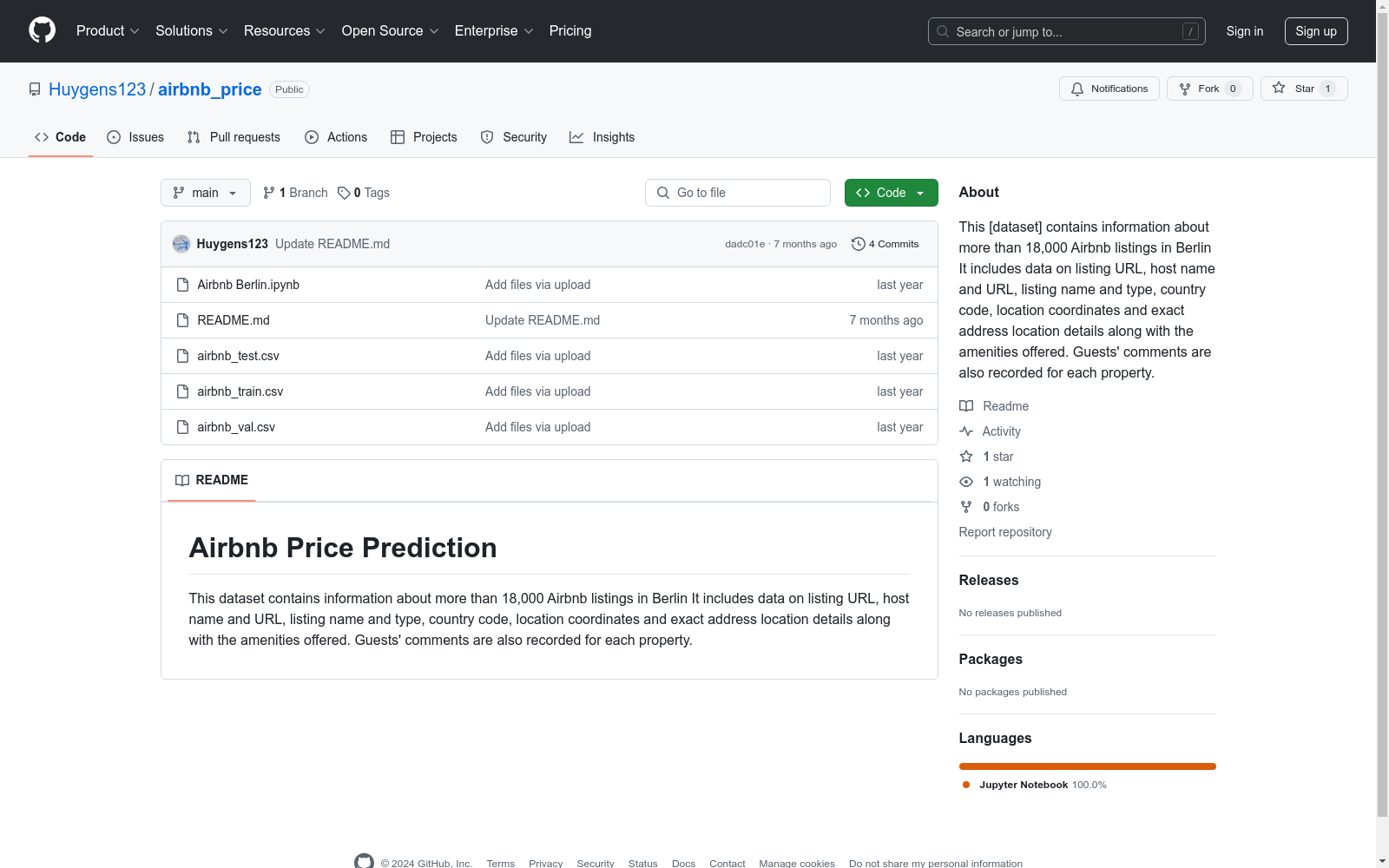Click the star icon on Star button
The image size is (1389, 868).
(1279, 88)
